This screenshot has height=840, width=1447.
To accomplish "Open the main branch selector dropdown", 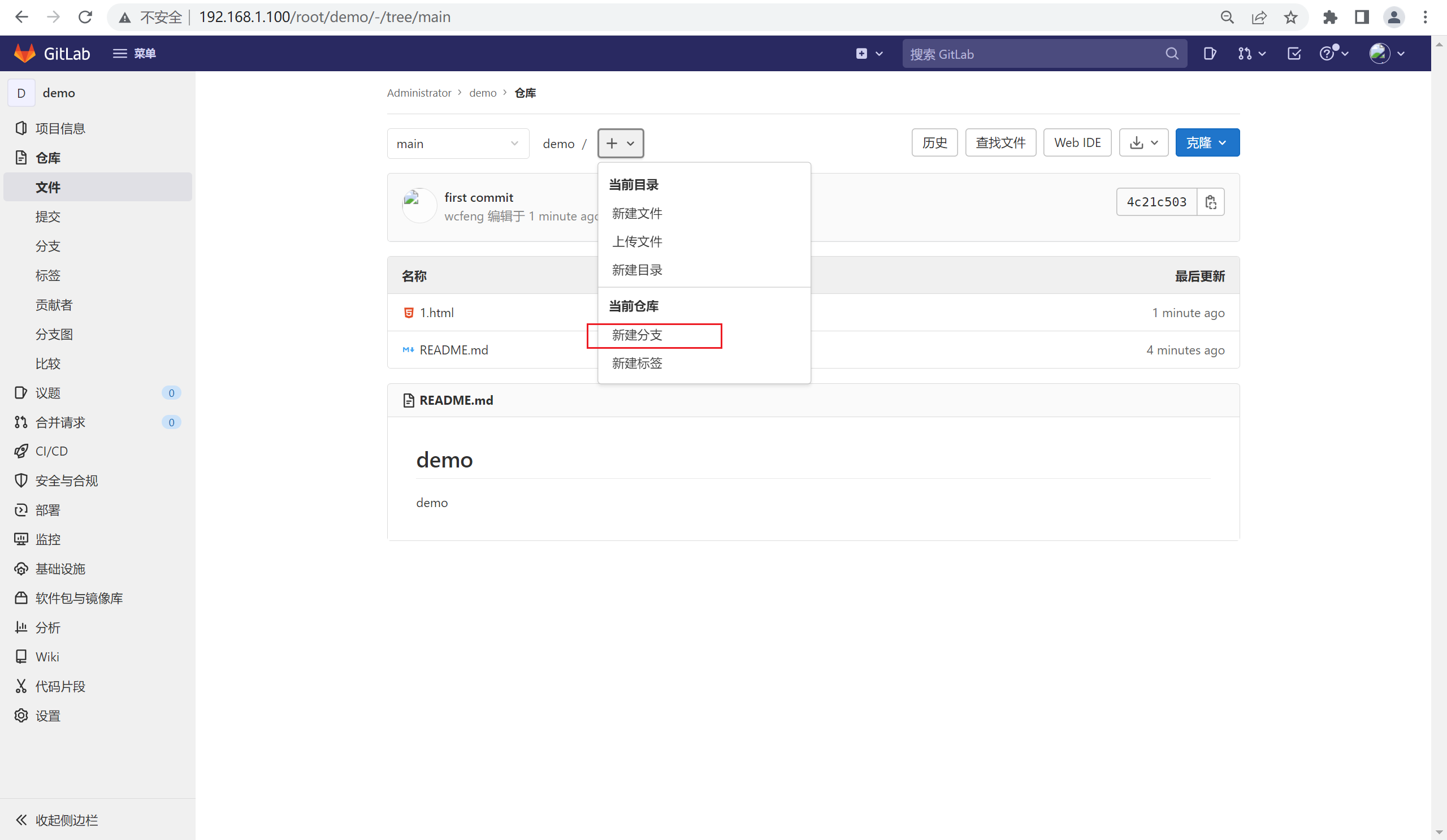I will click(x=458, y=144).
